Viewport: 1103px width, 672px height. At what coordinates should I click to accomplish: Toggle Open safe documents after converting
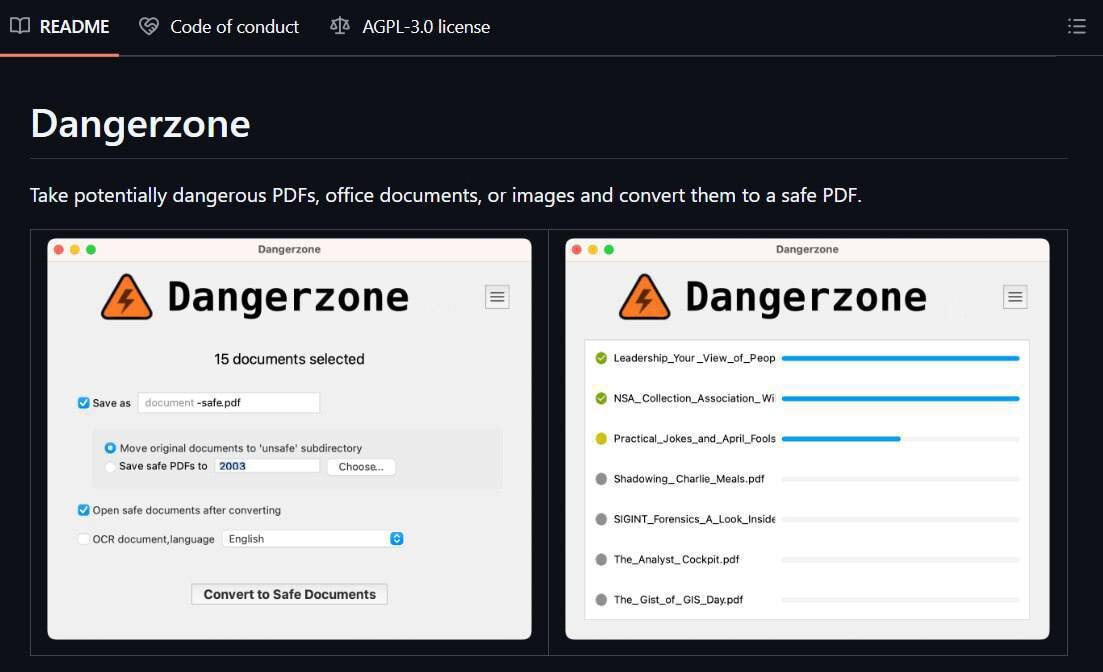pyautogui.click(x=84, y=510)
